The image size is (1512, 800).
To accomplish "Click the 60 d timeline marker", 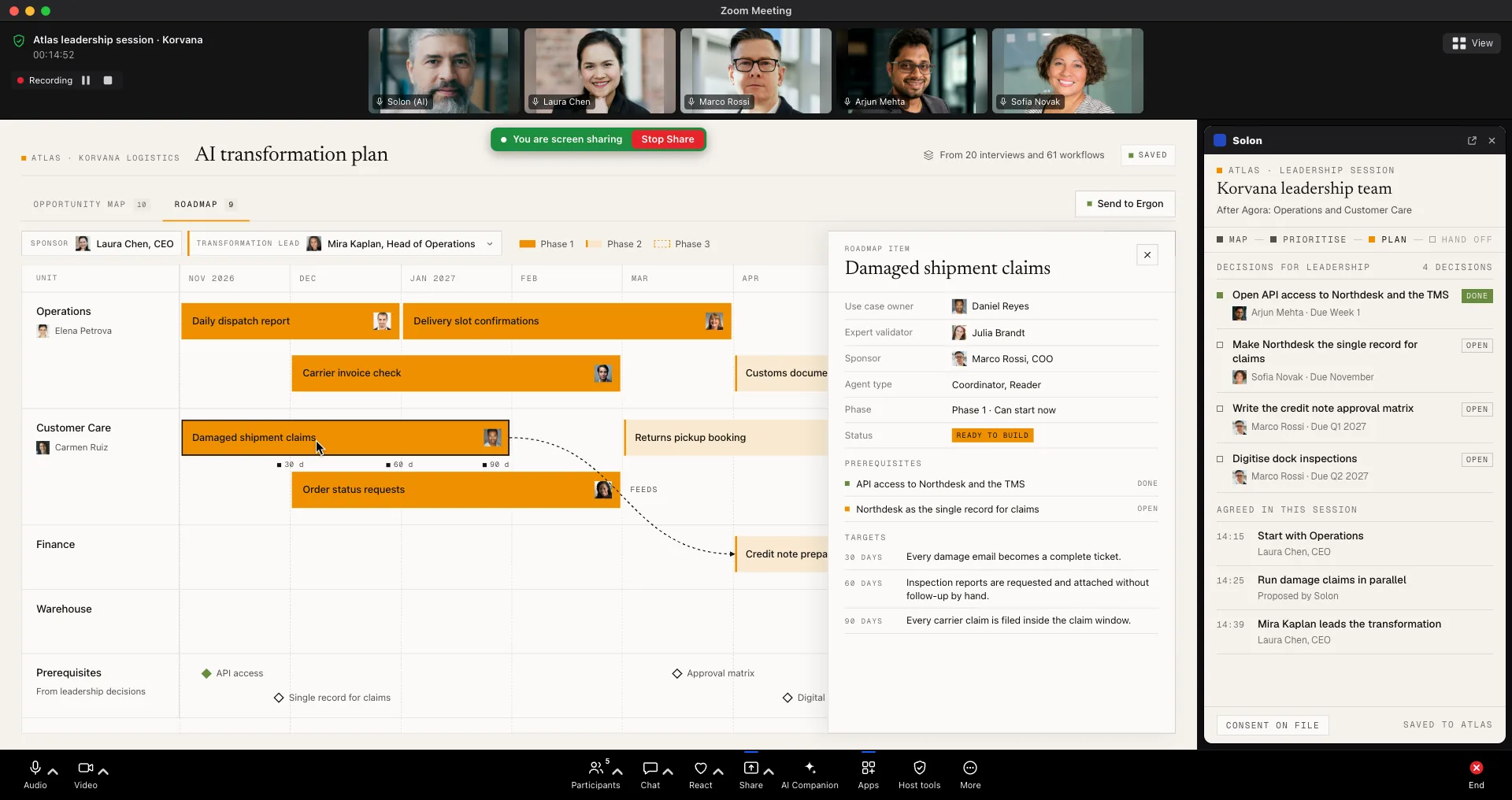I will coord(399,465).
